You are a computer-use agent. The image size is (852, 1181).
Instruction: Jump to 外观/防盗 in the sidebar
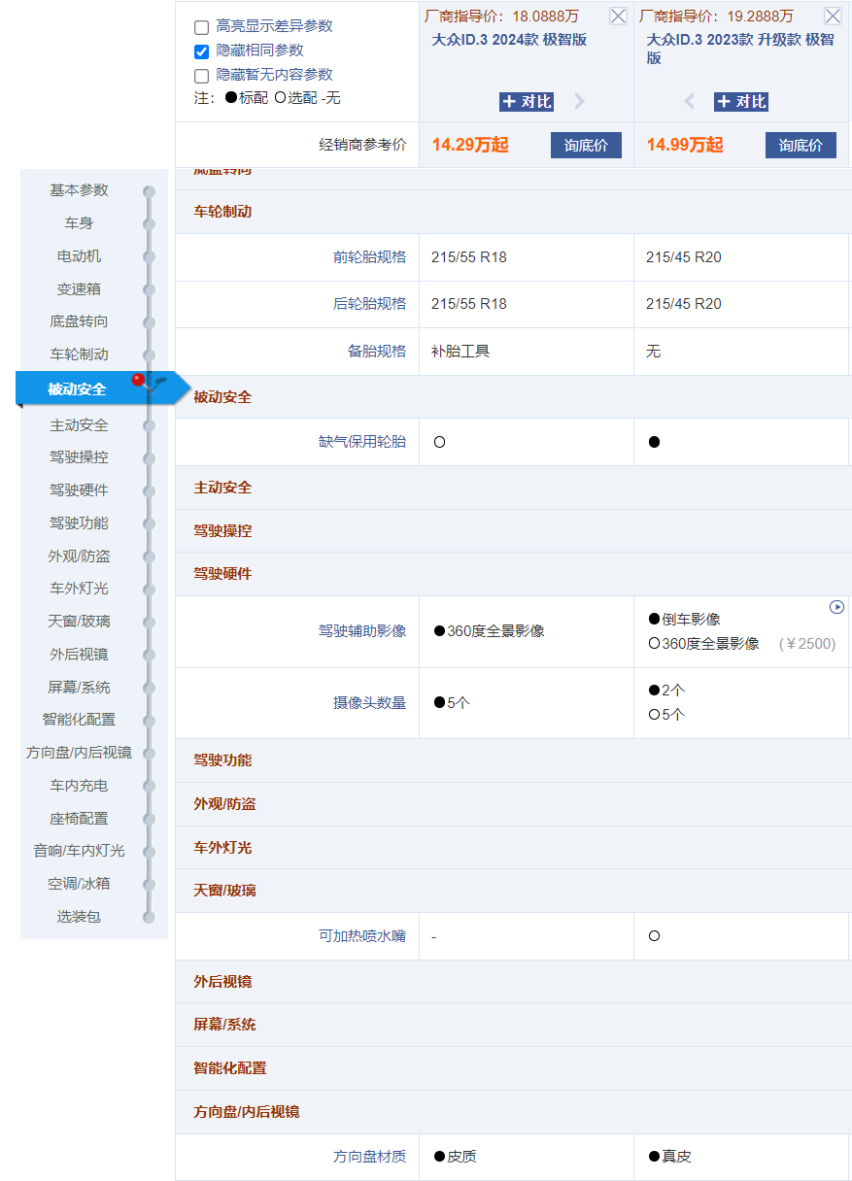79,557
